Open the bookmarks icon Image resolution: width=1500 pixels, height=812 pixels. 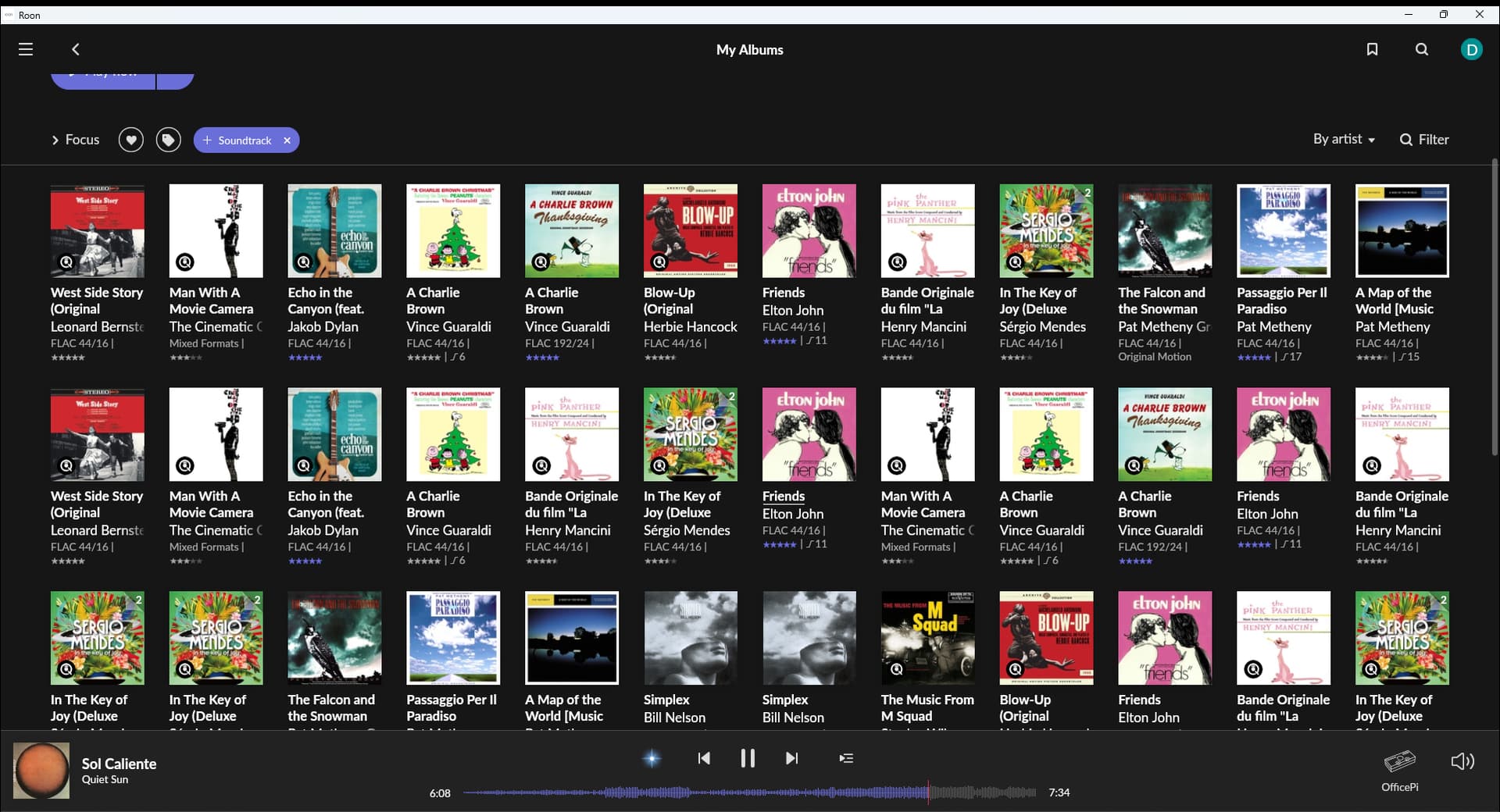[x=1372, y=49]
